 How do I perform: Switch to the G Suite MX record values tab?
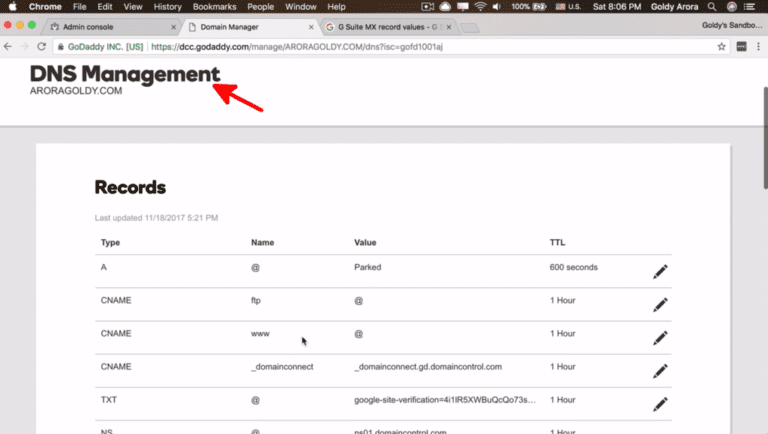tap(387, 27)
